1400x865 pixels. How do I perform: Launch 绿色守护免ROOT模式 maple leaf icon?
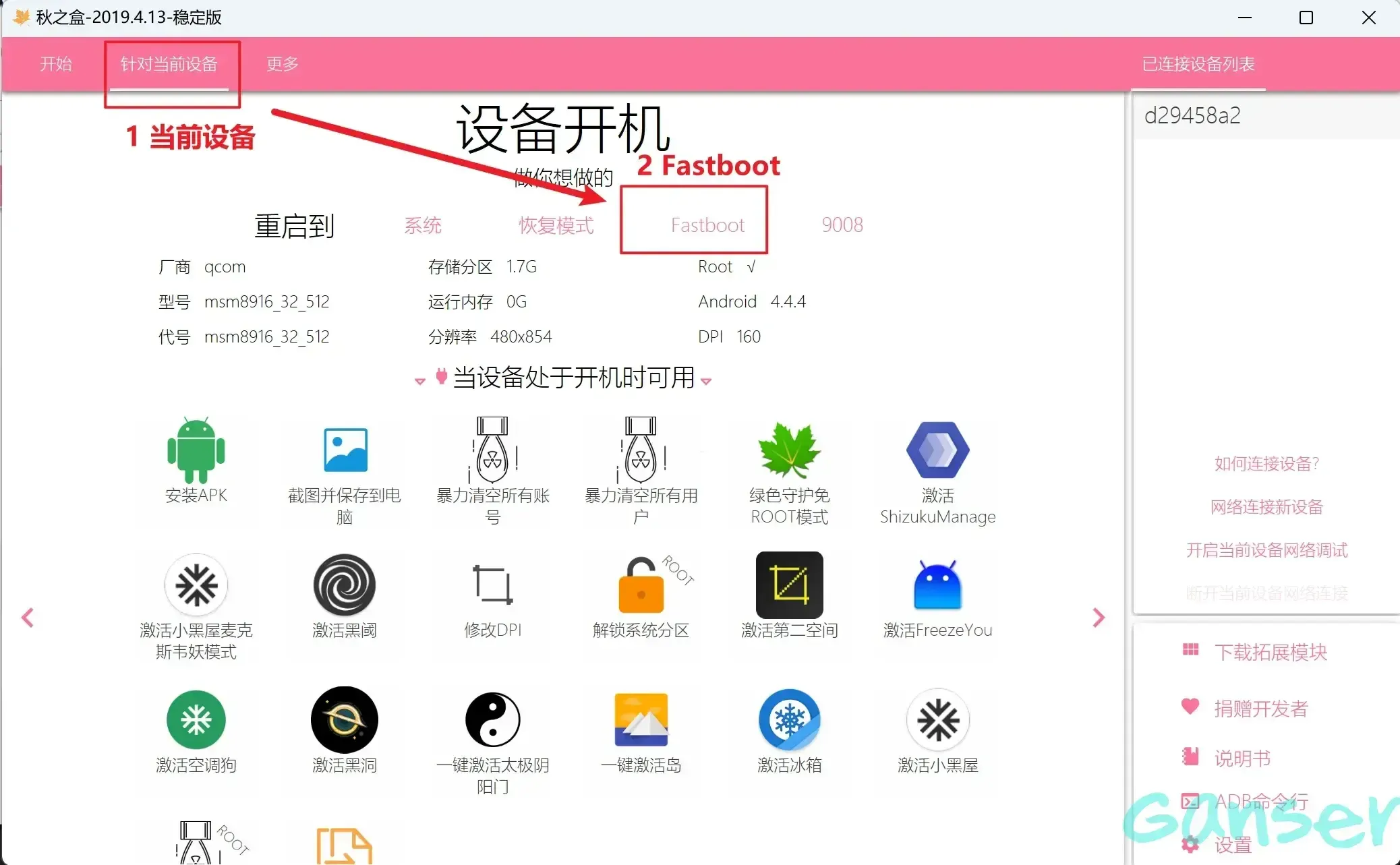pyautogui.click(x=789, y=450)
